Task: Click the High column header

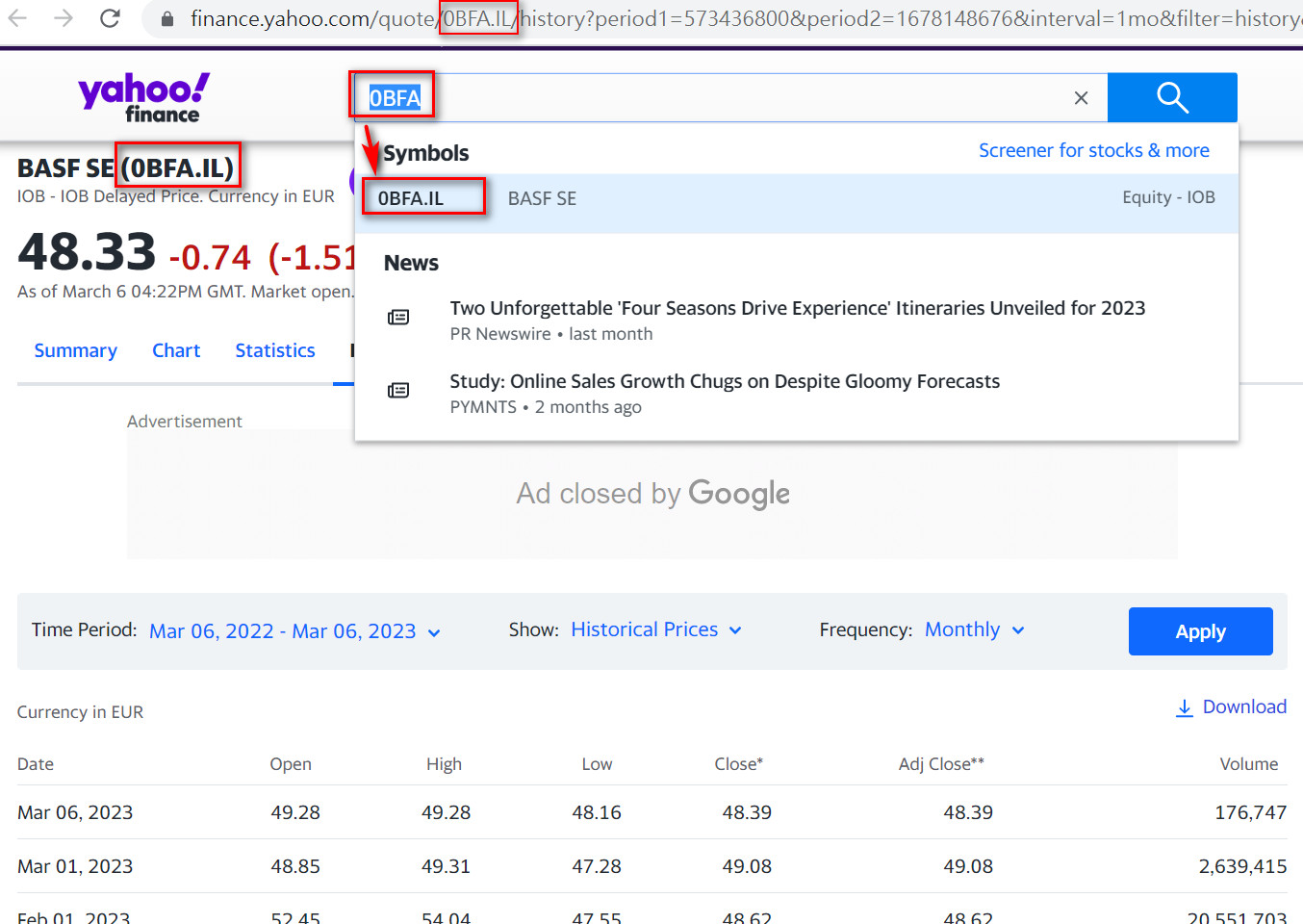Action: (445, 764)
